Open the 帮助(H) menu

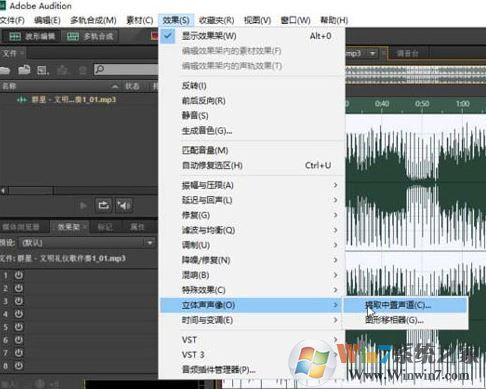click(x=334, y=20)
